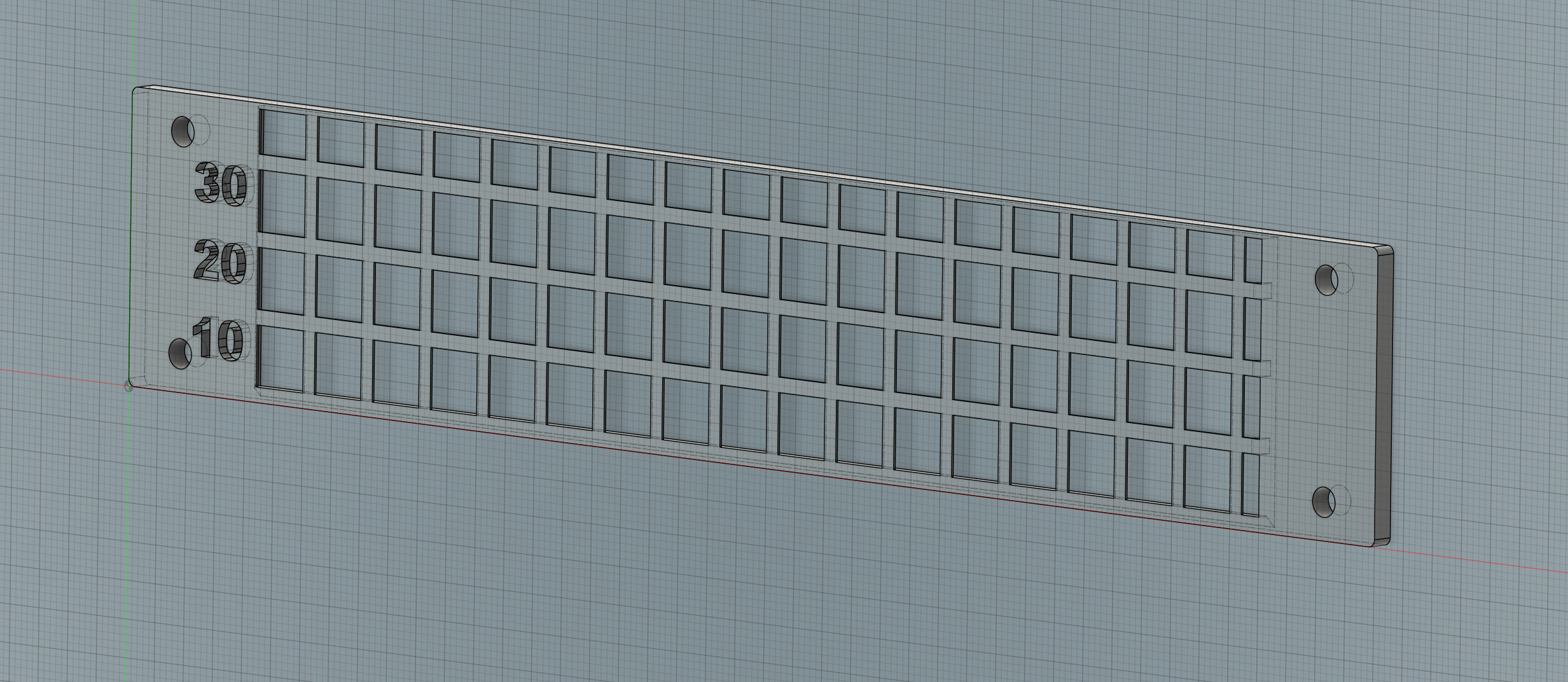The height and width of the screenshot is (682, 1568).
Task: Select the engraved "10" label on the plate
Action: click(218, 338)
